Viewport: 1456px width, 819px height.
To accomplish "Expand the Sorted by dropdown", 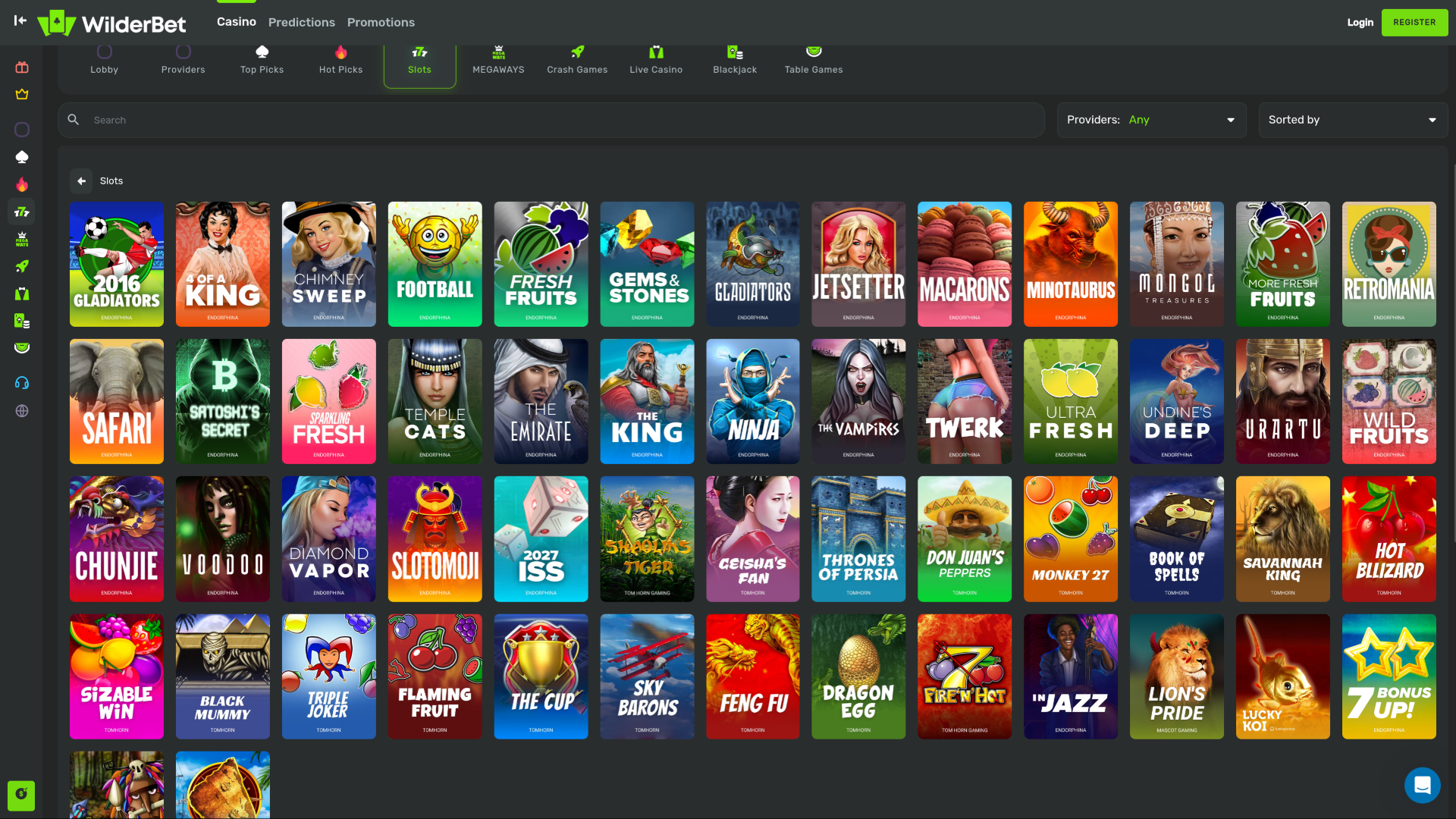I will pos(1353,120).
